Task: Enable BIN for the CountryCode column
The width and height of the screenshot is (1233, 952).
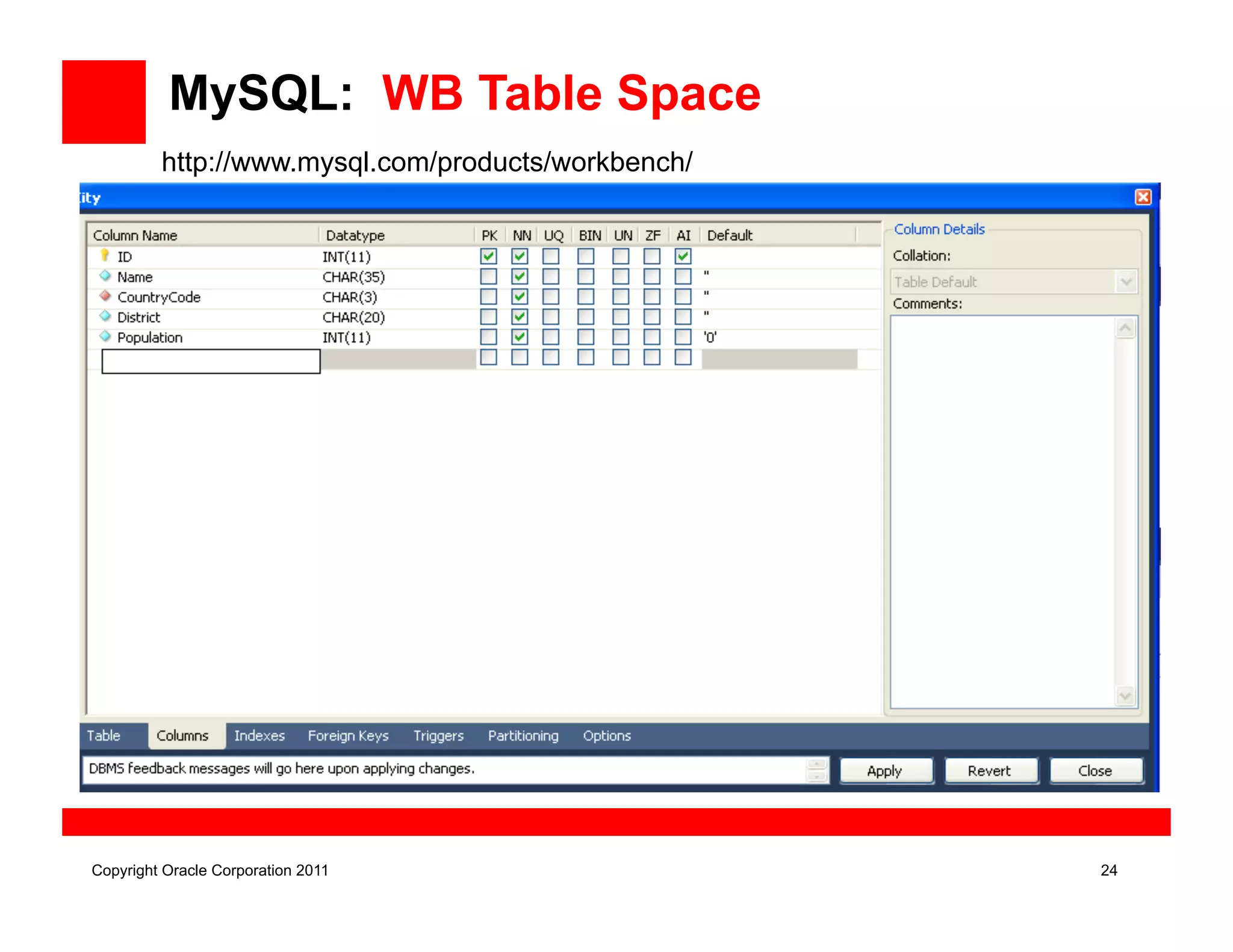Action: pos(585,297)
